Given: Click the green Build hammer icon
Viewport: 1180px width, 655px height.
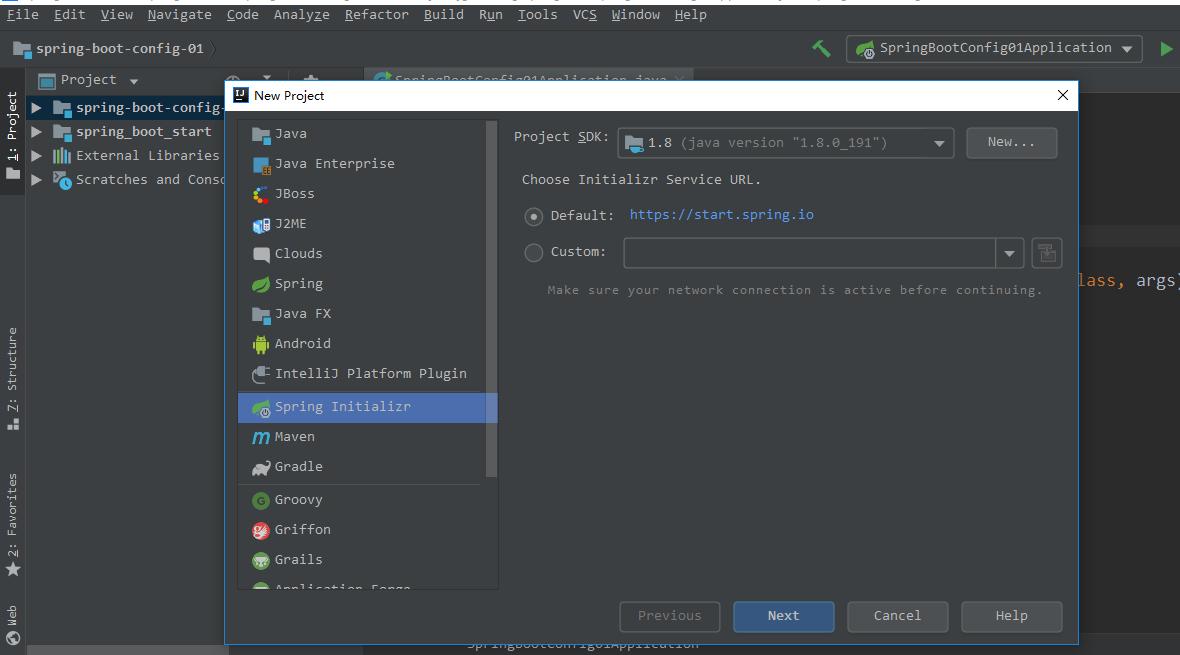Looking at the screenshot, I should [x=821, y=49].
